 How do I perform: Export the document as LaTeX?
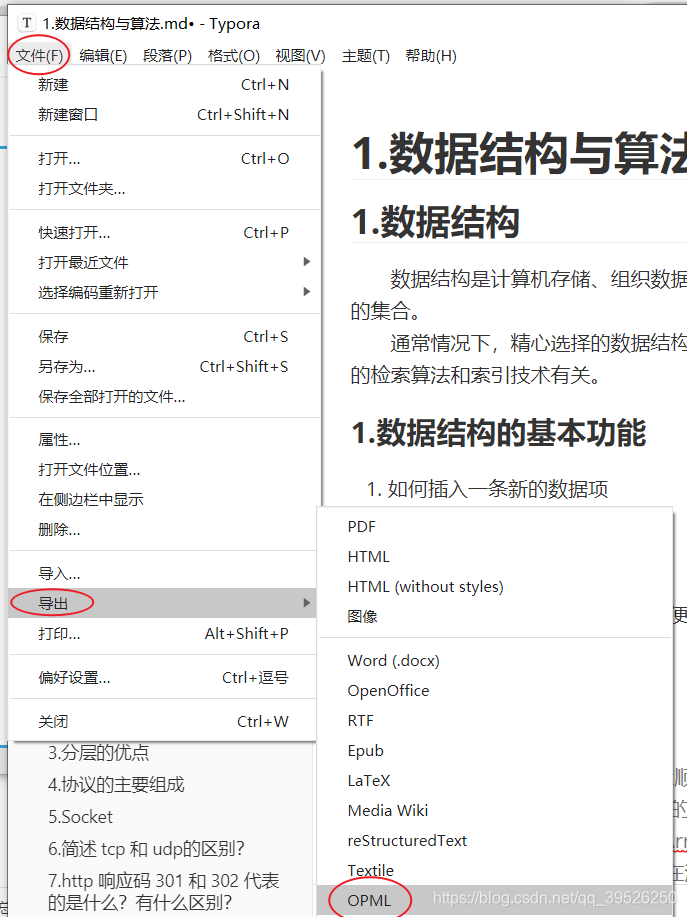click(x=495, y=781)
